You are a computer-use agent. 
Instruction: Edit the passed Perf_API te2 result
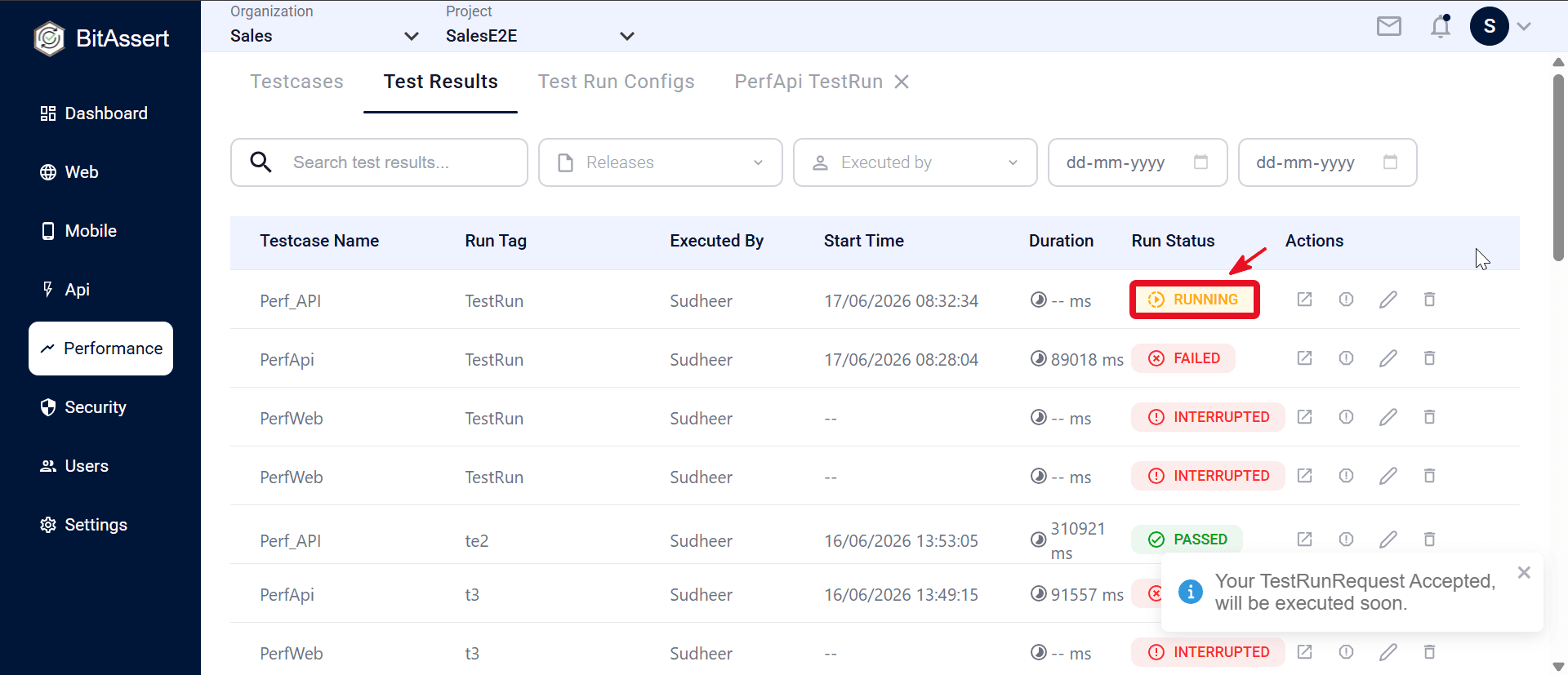(1388, 540)
